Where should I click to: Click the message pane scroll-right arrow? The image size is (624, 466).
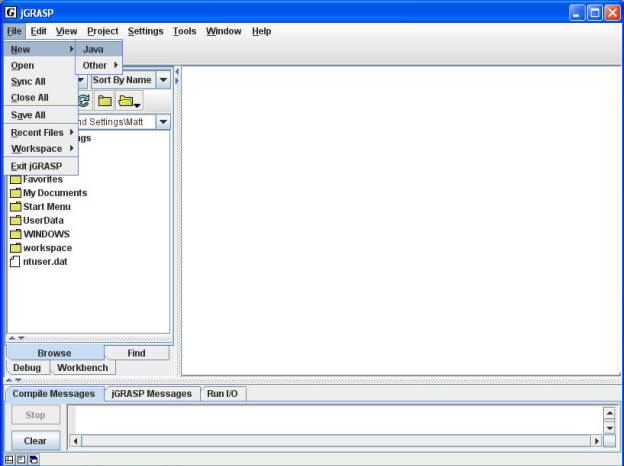point(596,441)
